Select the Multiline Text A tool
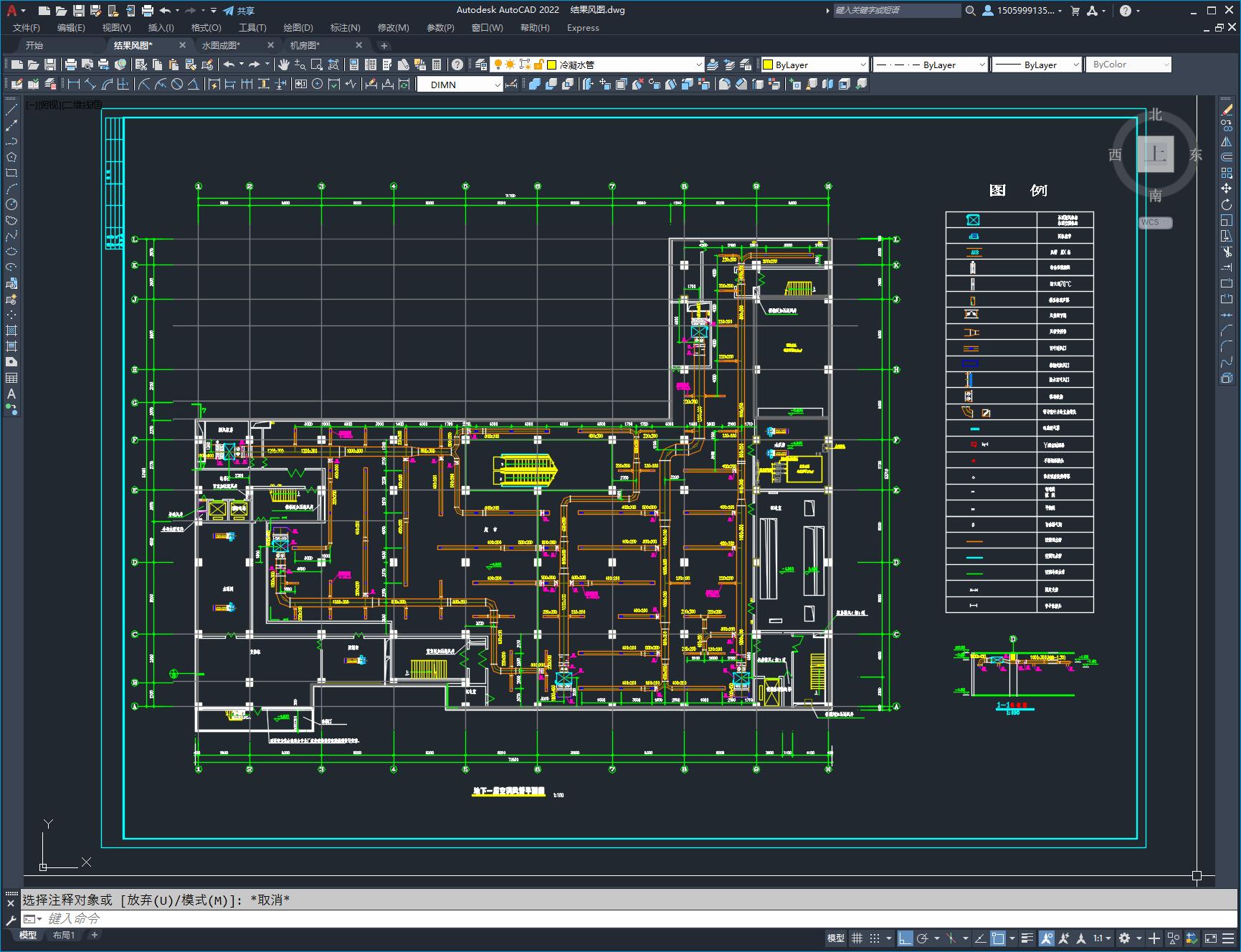1241x952 pixels. click(11, 394)
